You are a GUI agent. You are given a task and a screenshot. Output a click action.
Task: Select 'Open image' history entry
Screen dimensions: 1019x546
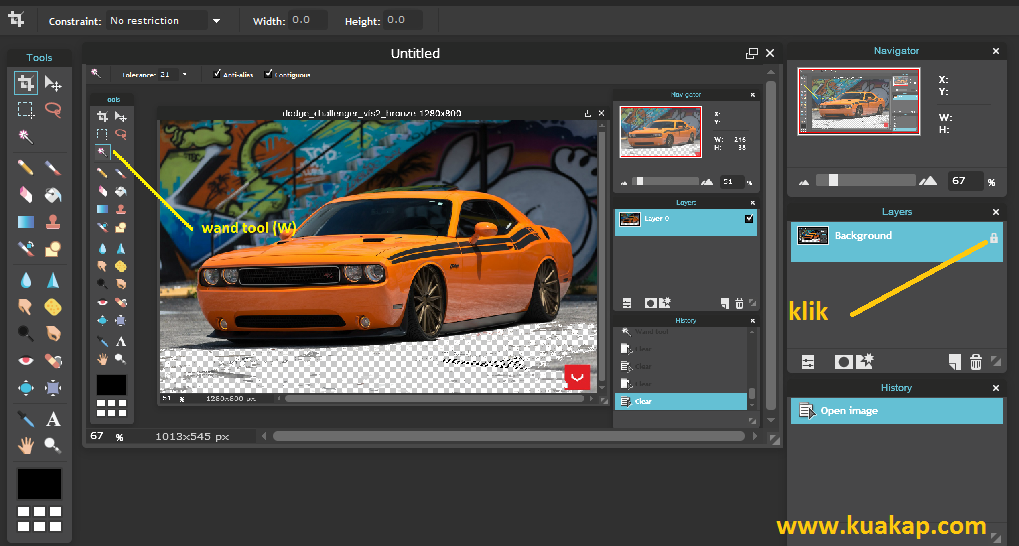(x=896, y=411)
